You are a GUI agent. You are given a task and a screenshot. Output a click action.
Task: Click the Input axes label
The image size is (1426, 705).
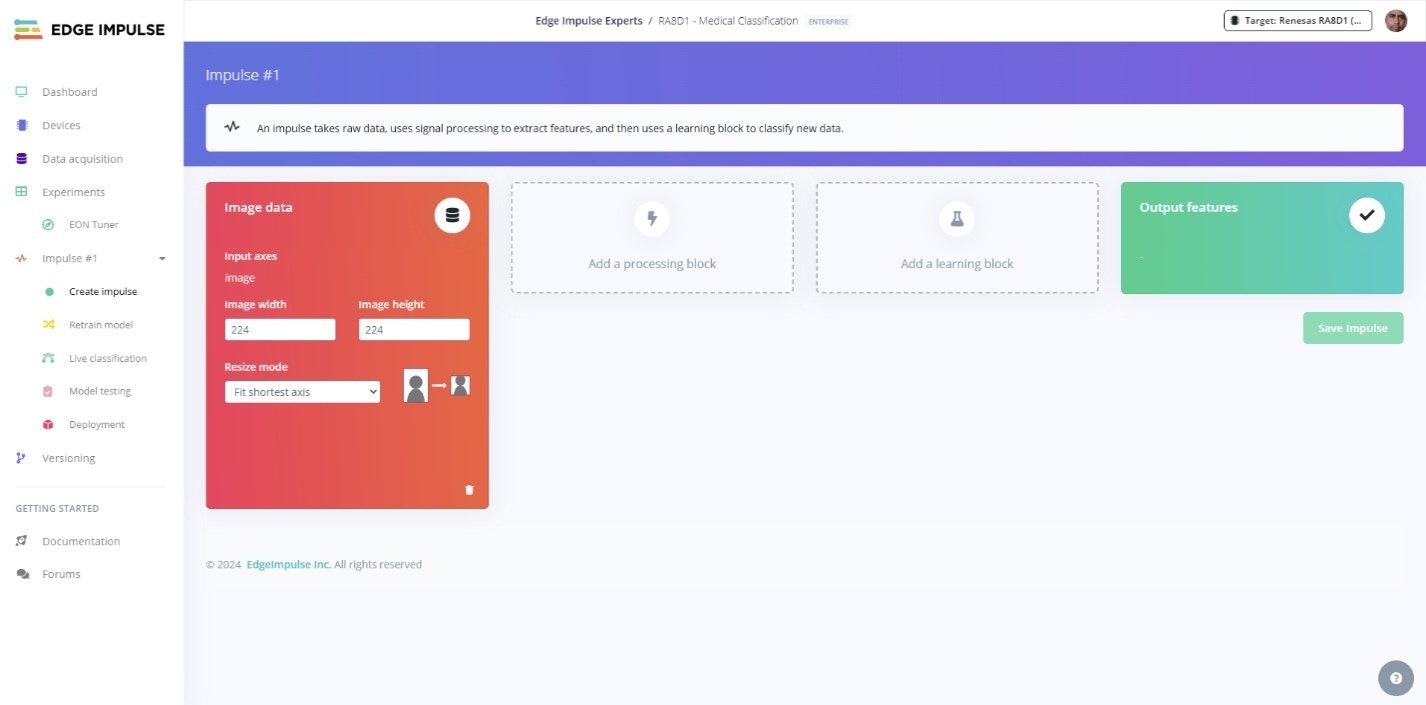(x=251, y=256)
